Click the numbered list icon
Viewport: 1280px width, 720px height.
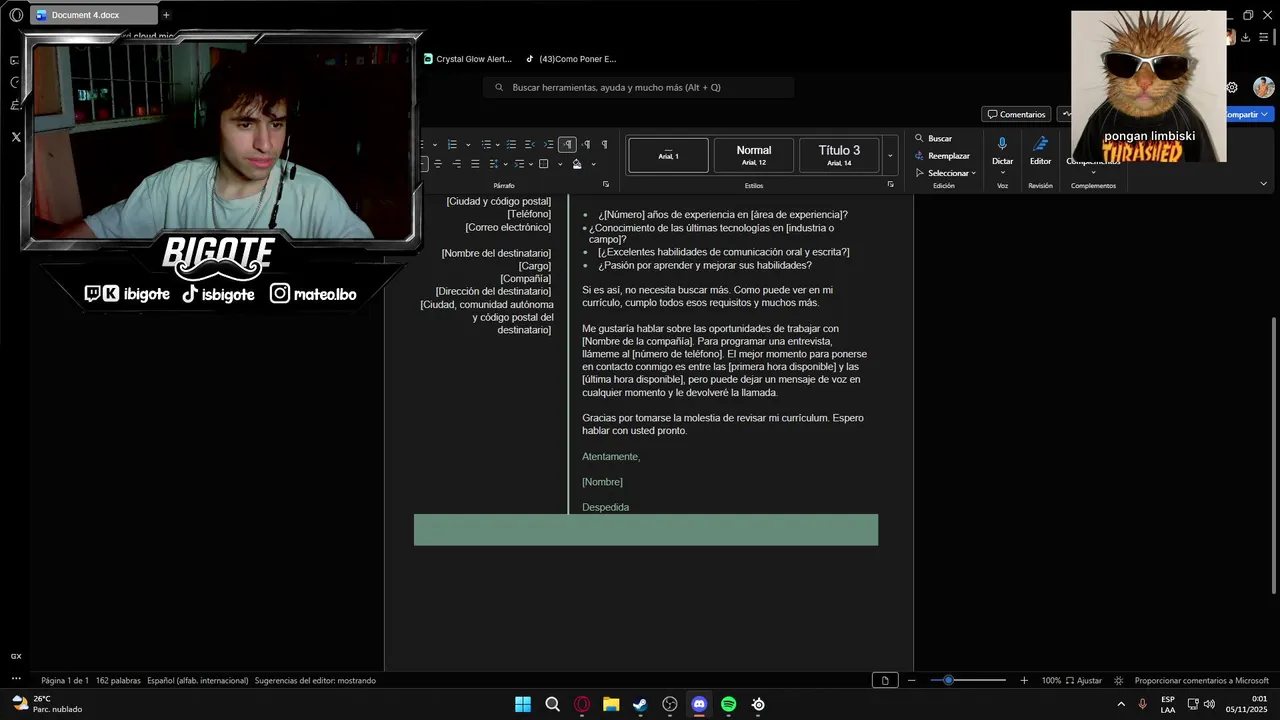tap(452, 144)
